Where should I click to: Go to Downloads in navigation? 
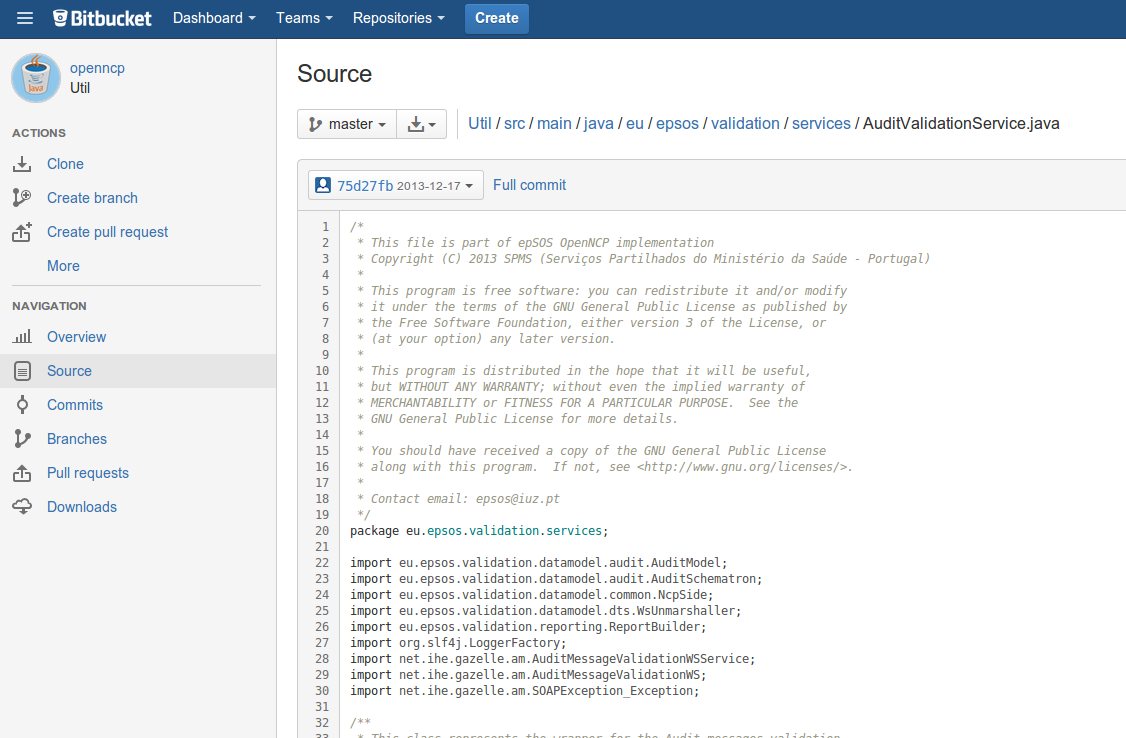[82, 507]
